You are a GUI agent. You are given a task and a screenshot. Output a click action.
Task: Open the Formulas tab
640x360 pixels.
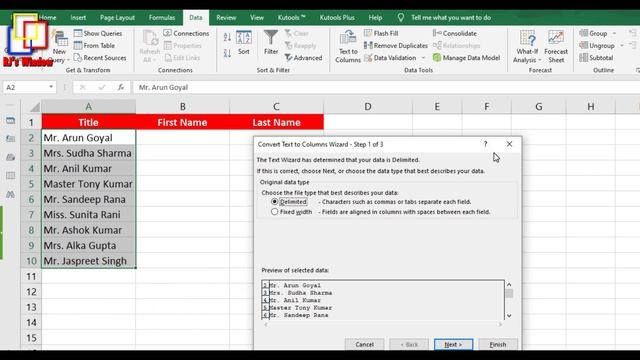point(162,18)
